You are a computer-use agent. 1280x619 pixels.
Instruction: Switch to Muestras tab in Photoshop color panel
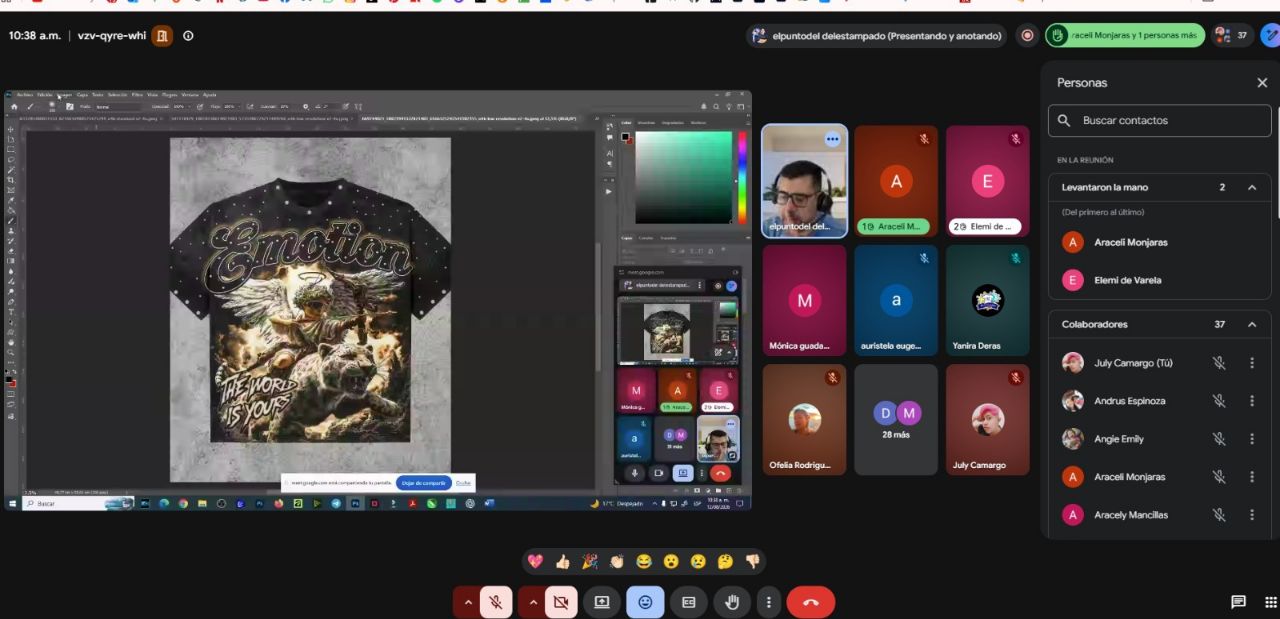click(x=647, y=123)
